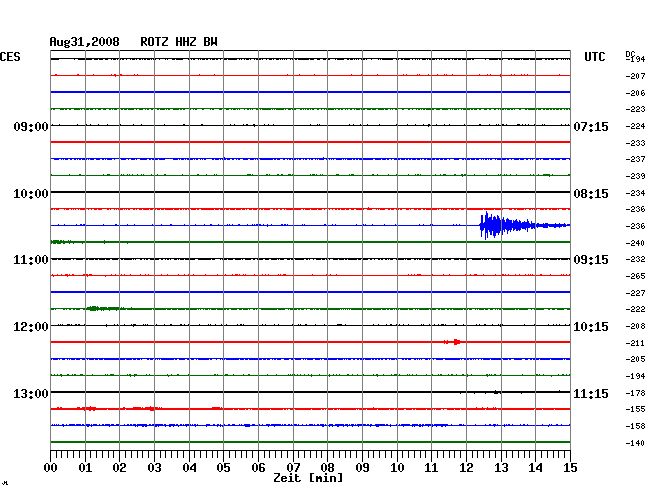Viewport: 650px width, 494px height.
Task: Select the DC offset value -237
Action: (x=635, y=159)
